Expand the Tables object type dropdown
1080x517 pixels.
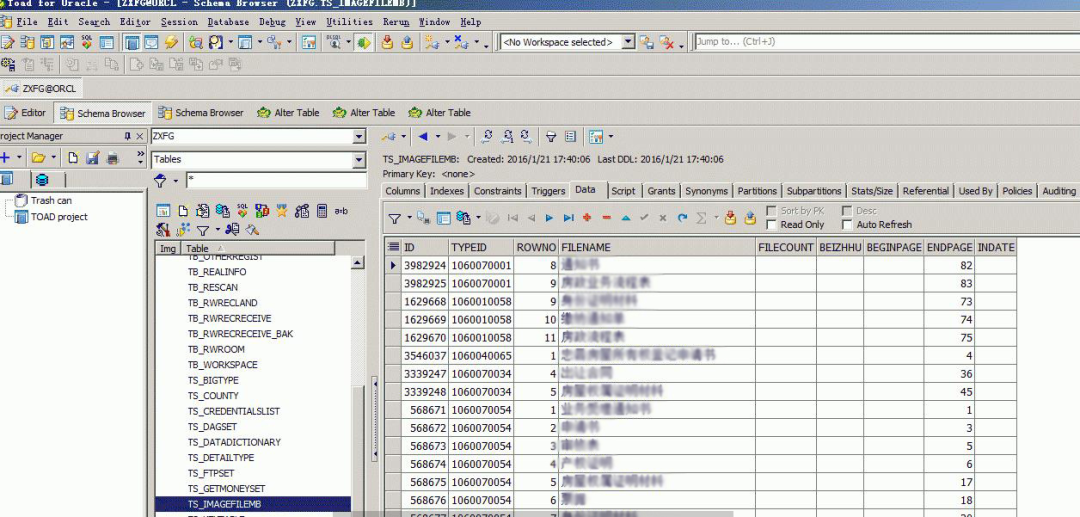359,160
